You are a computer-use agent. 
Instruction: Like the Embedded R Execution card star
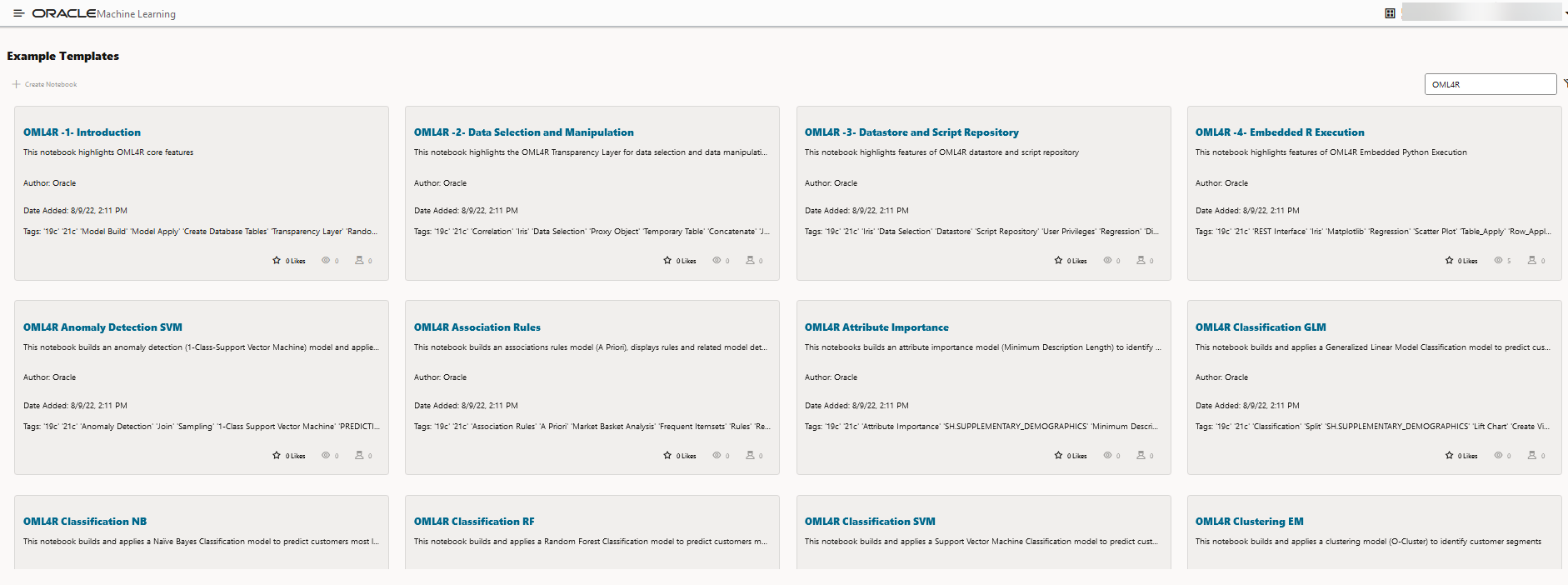click(1449, 261)
